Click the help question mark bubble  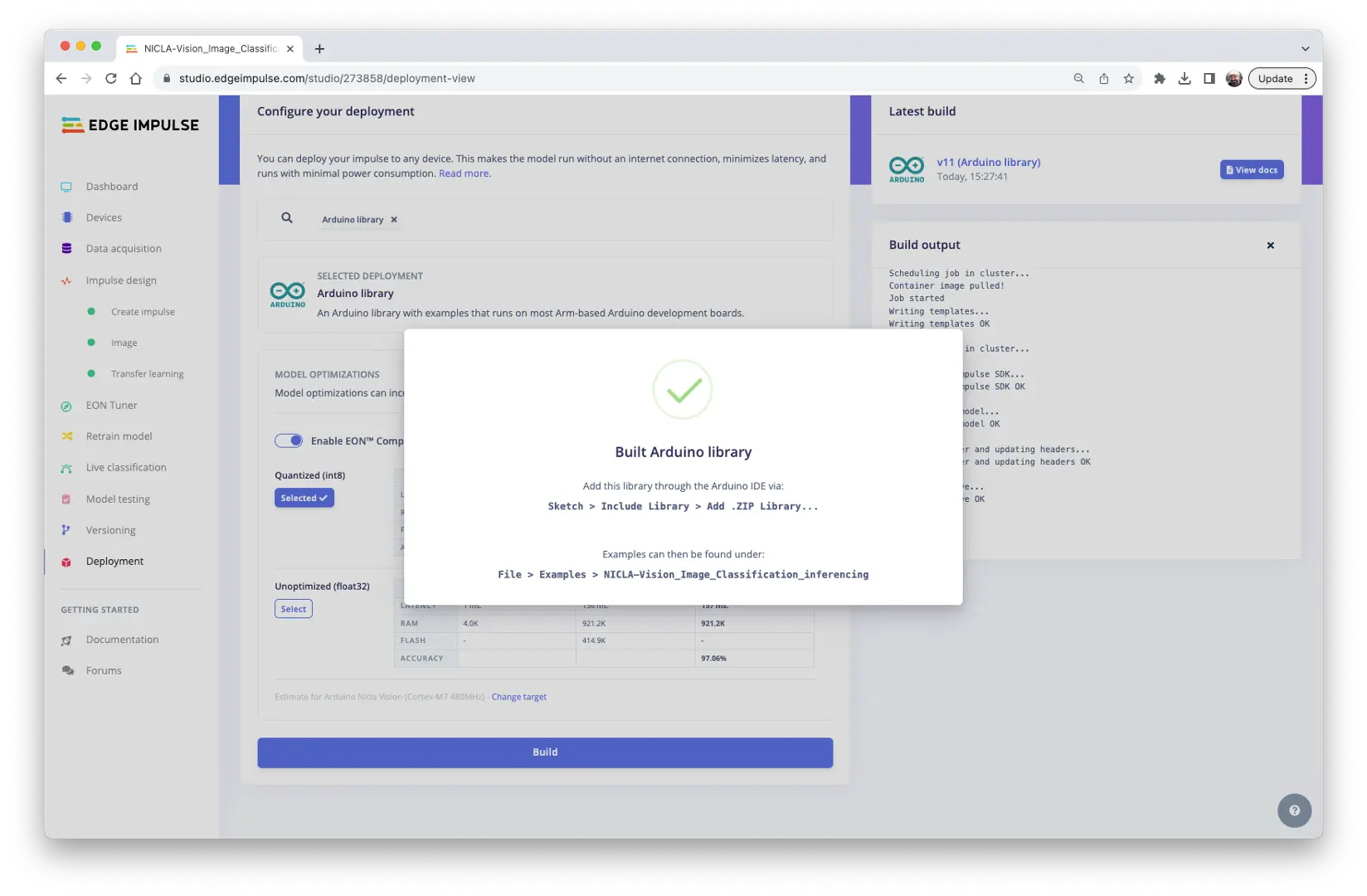tap(1294, 811)
